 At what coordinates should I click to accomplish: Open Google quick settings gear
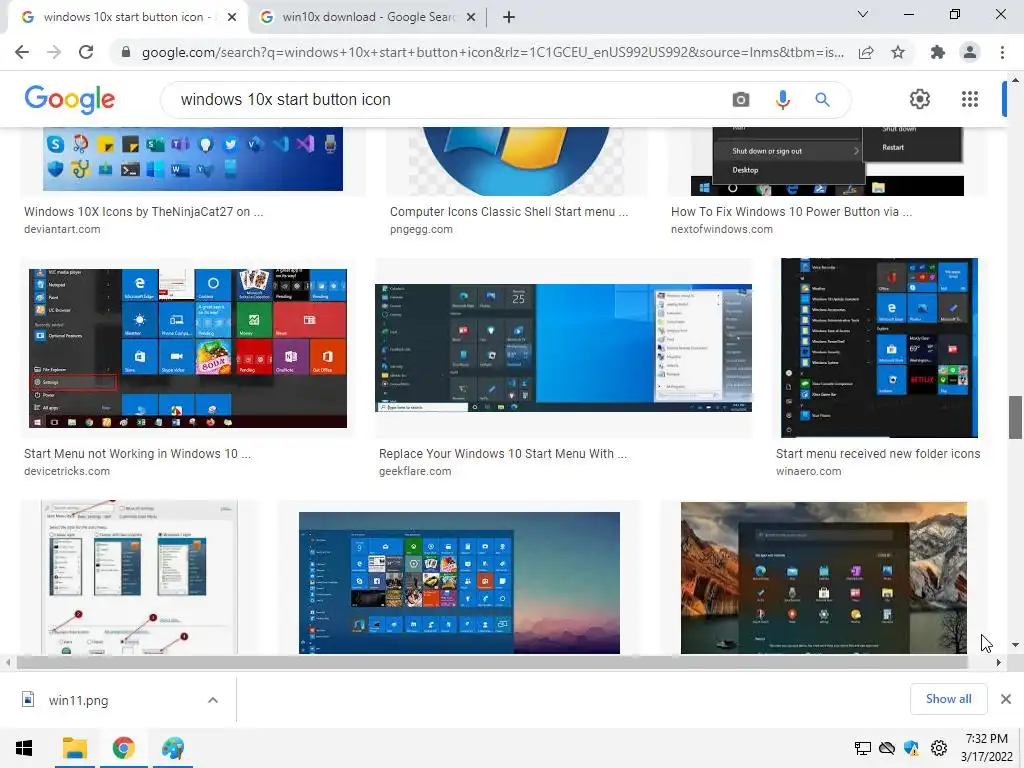coord(920,99)
